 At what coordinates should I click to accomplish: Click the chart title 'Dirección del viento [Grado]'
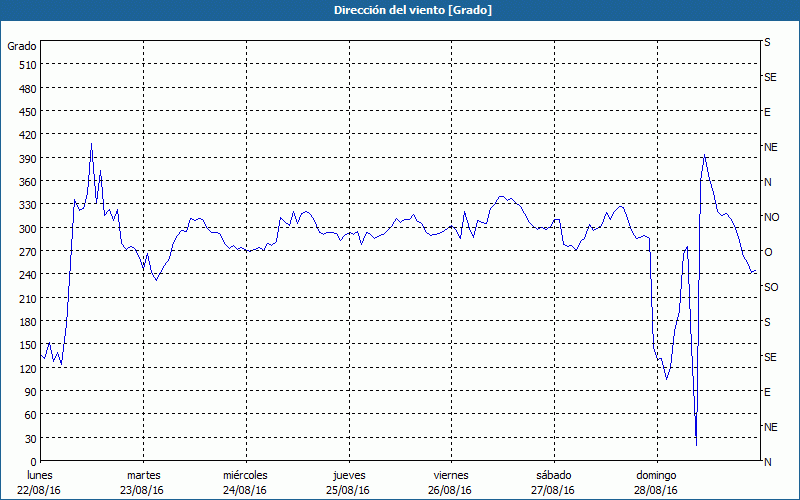[x=399, y=10]
